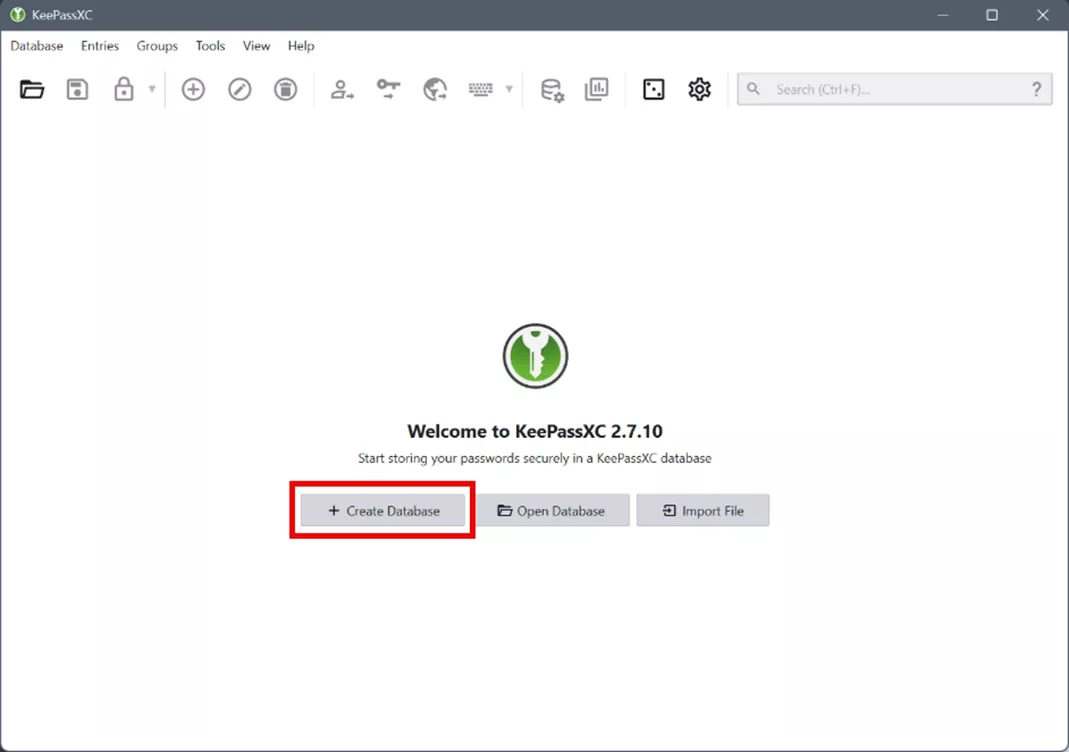Viewport: 1069px width, 752px height.
Task: Click the Open Database button
Action: click(552, 511)
